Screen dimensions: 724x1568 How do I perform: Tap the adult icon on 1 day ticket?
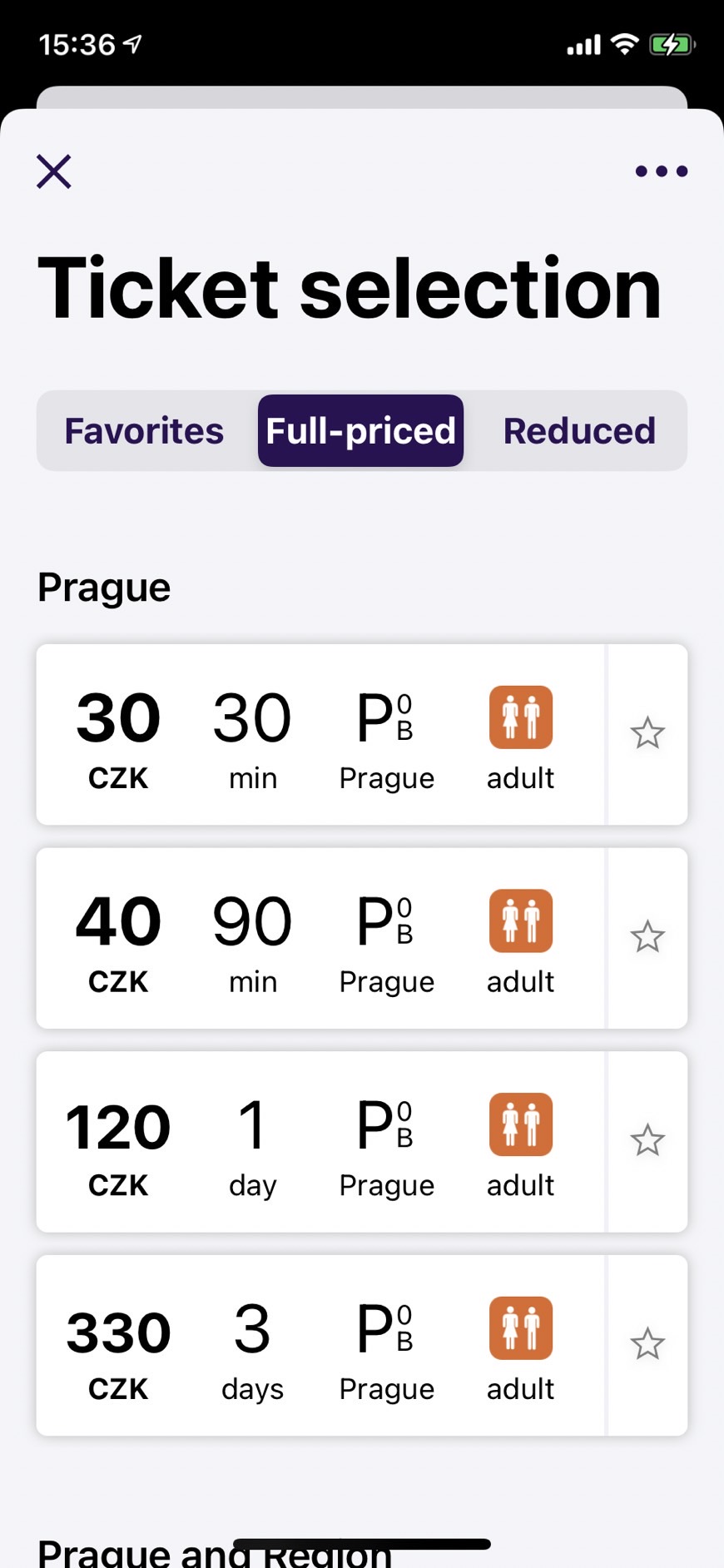(x=521, y=1124)
